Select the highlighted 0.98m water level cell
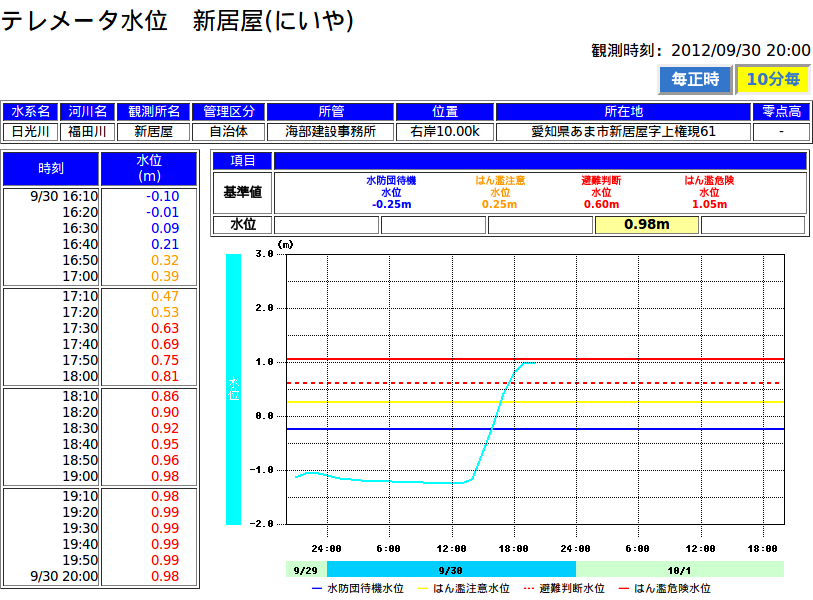Image resolution: width=813 pixels, height=600 pixels. [646, 224]
